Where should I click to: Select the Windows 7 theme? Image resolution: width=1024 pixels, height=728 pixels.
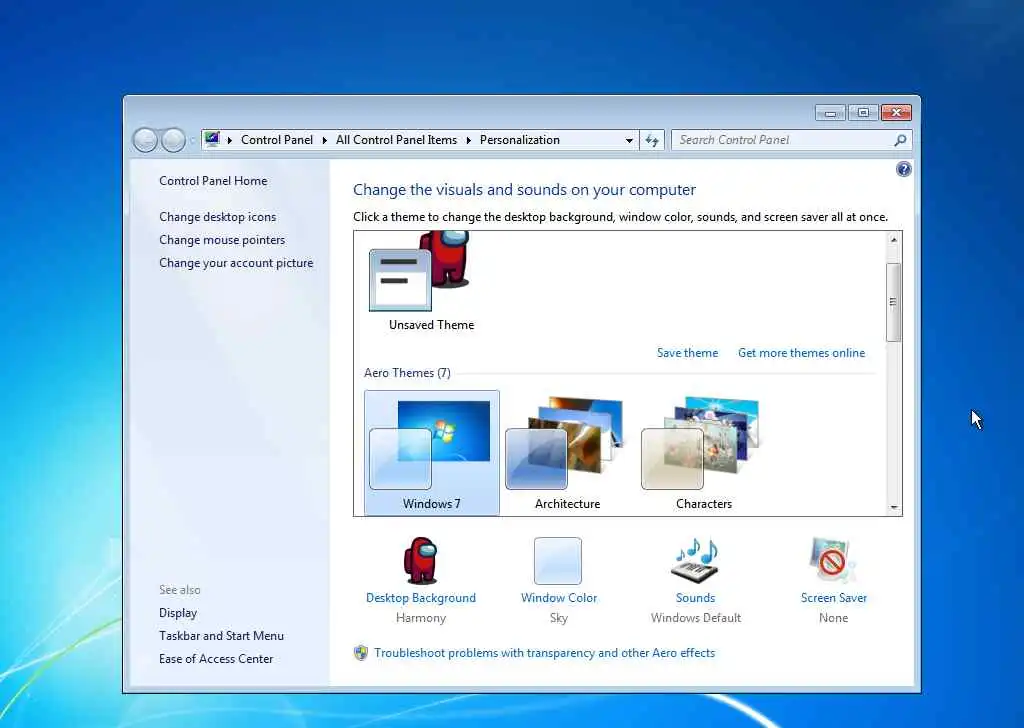tap(432, 453)
